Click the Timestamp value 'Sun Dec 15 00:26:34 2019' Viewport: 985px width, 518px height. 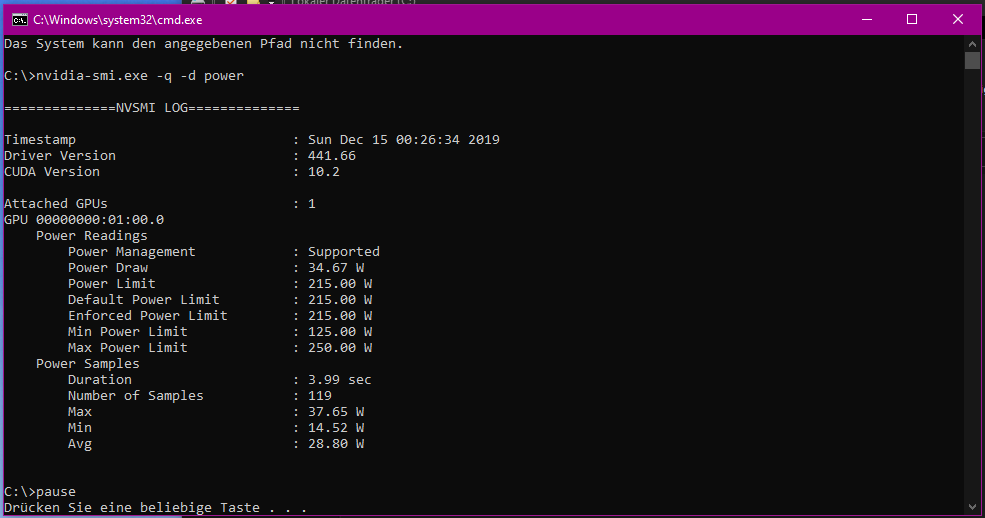pos(403,140)
